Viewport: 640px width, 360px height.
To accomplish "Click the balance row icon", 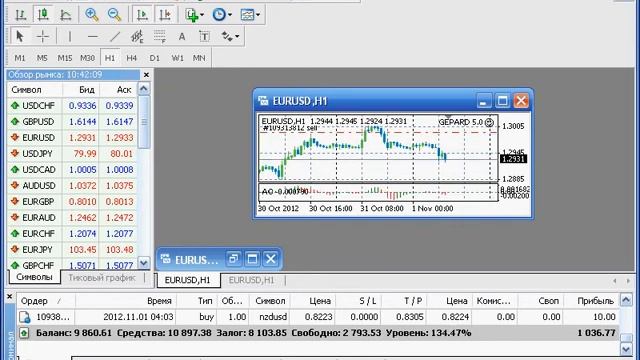I will pos(24,333).
